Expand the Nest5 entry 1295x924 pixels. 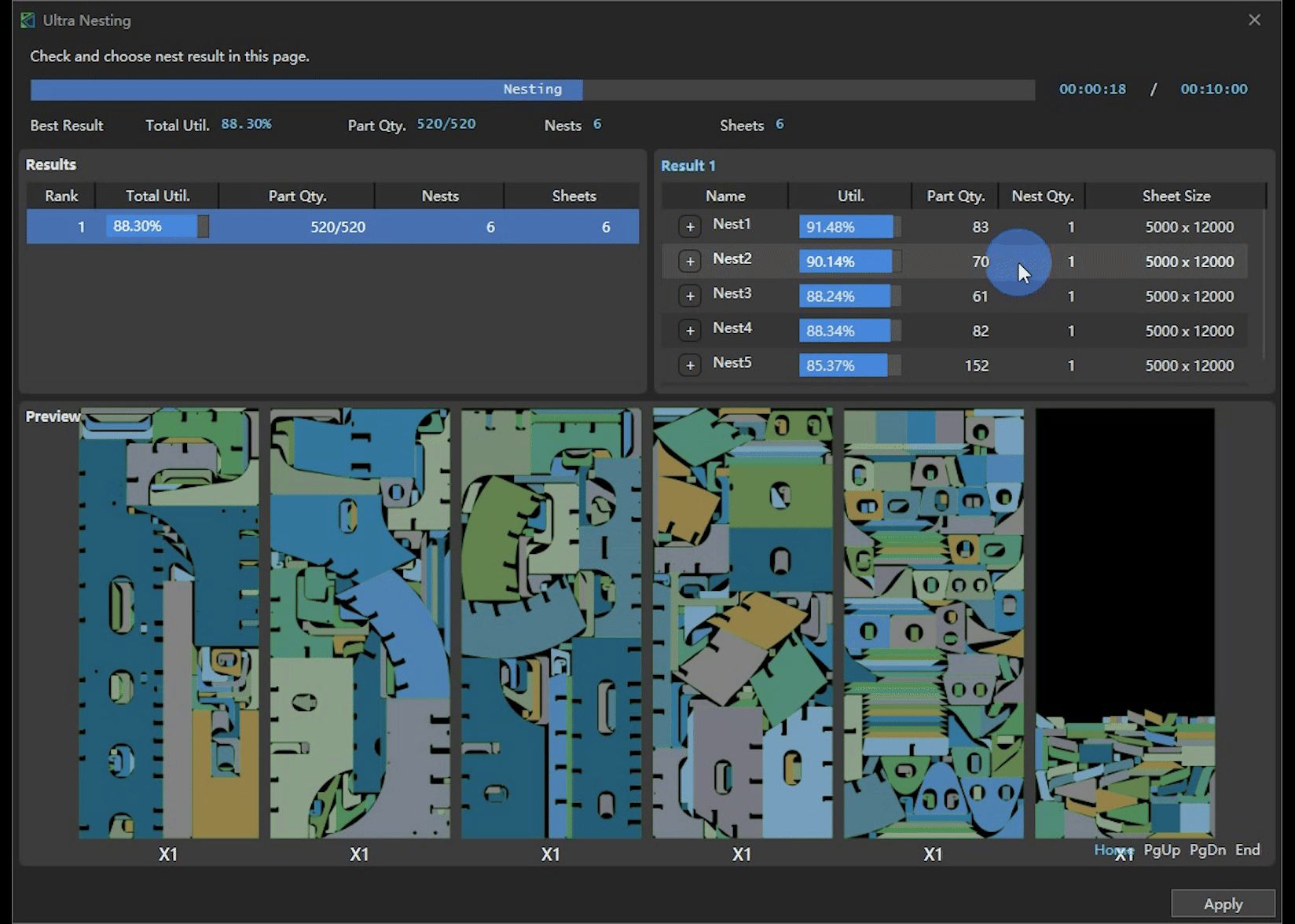point(689,365)
